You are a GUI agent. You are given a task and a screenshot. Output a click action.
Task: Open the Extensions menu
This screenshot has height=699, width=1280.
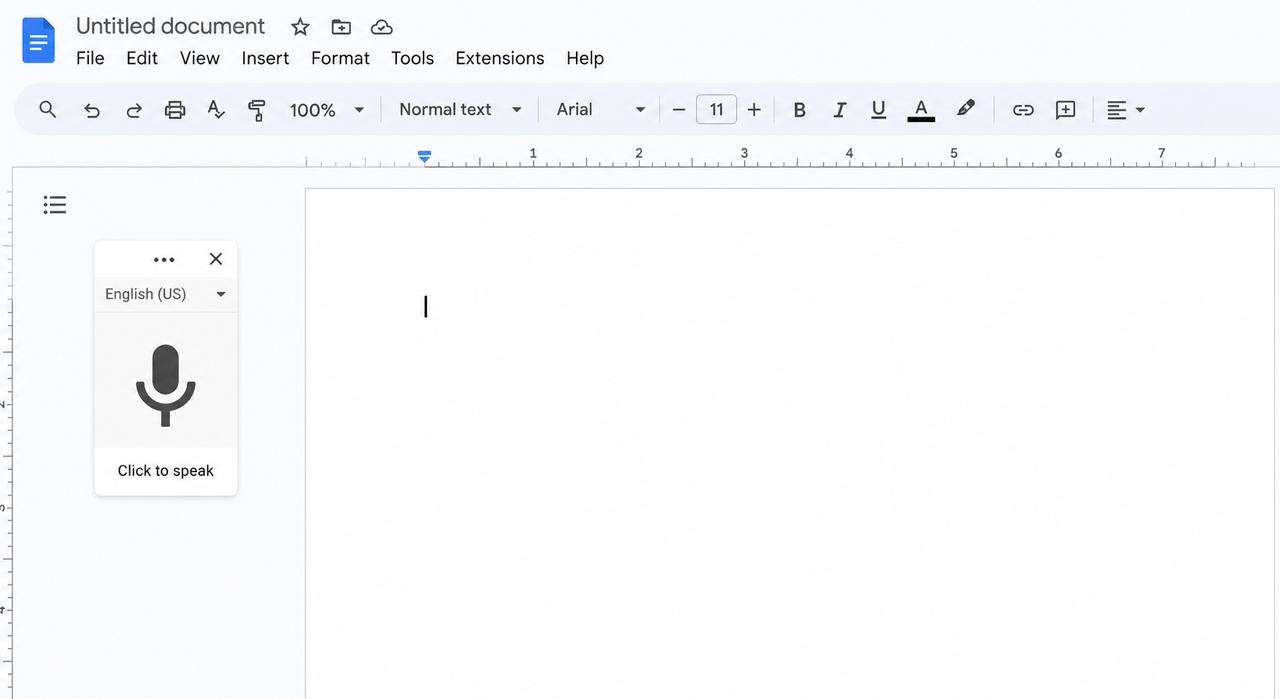500,58
